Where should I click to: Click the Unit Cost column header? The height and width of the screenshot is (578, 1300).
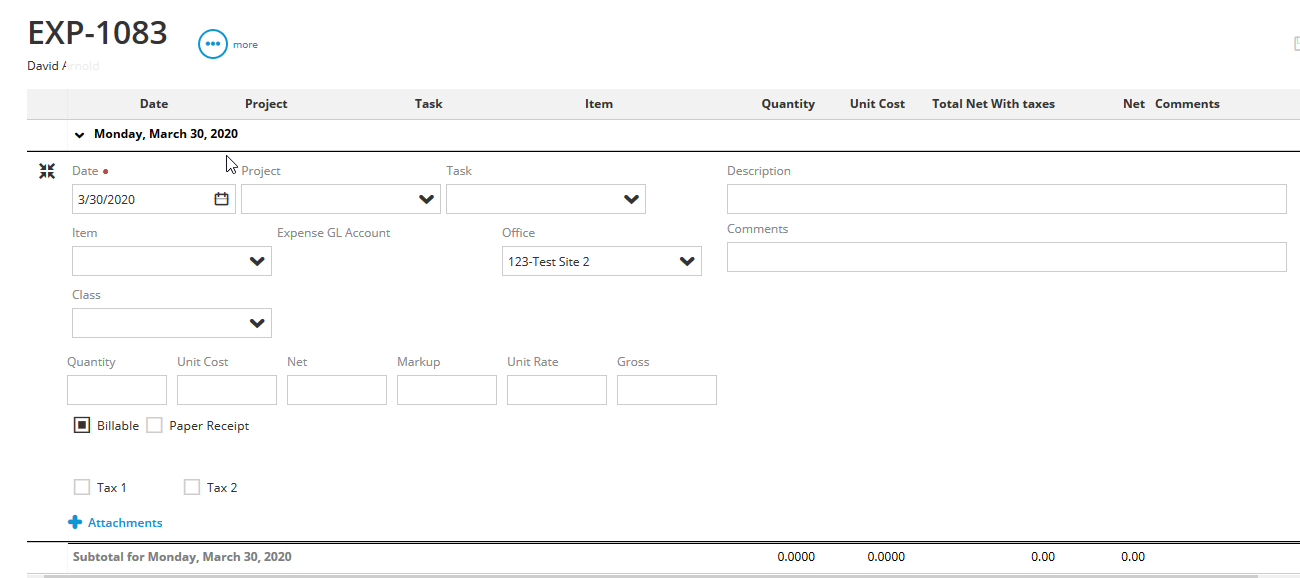tap(877, 104)
